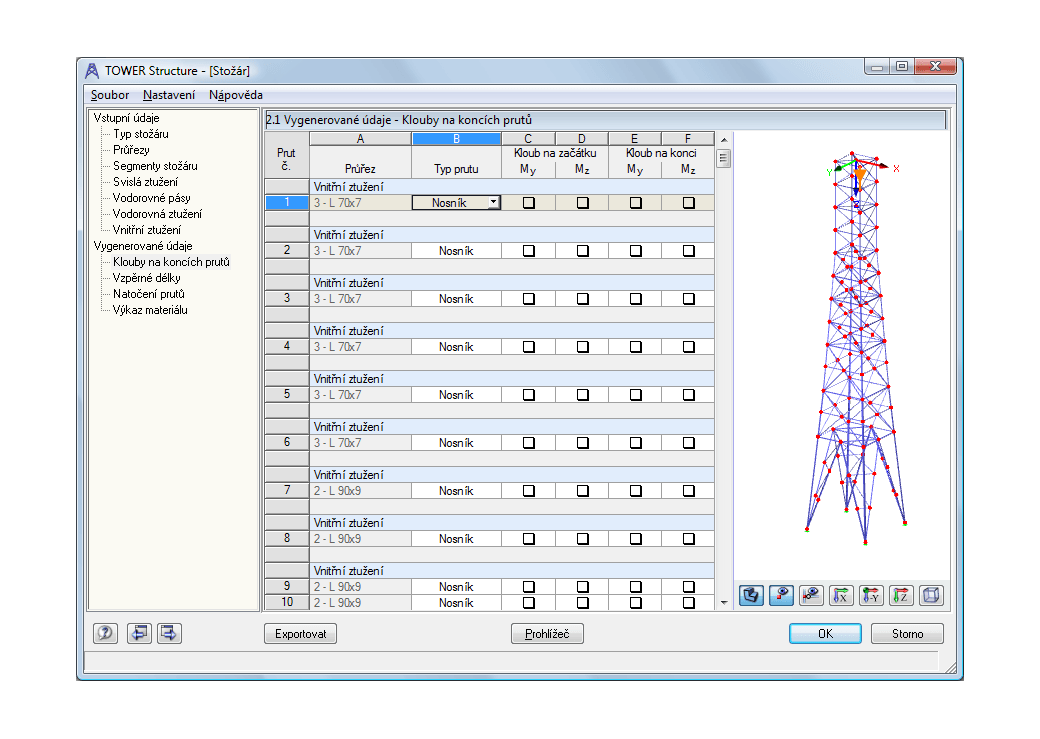1040x739 pixels.
Task: Set view along the X axis
Action: [841, 595]
